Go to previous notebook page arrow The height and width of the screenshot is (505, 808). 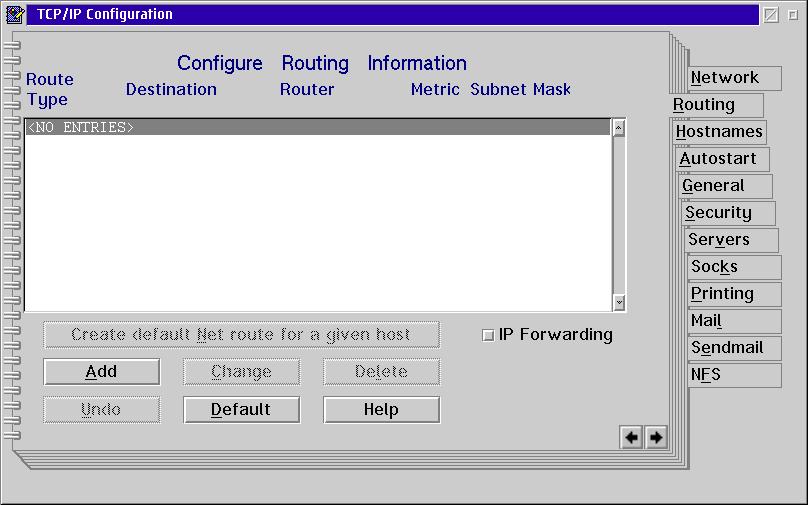coord(631,437)
